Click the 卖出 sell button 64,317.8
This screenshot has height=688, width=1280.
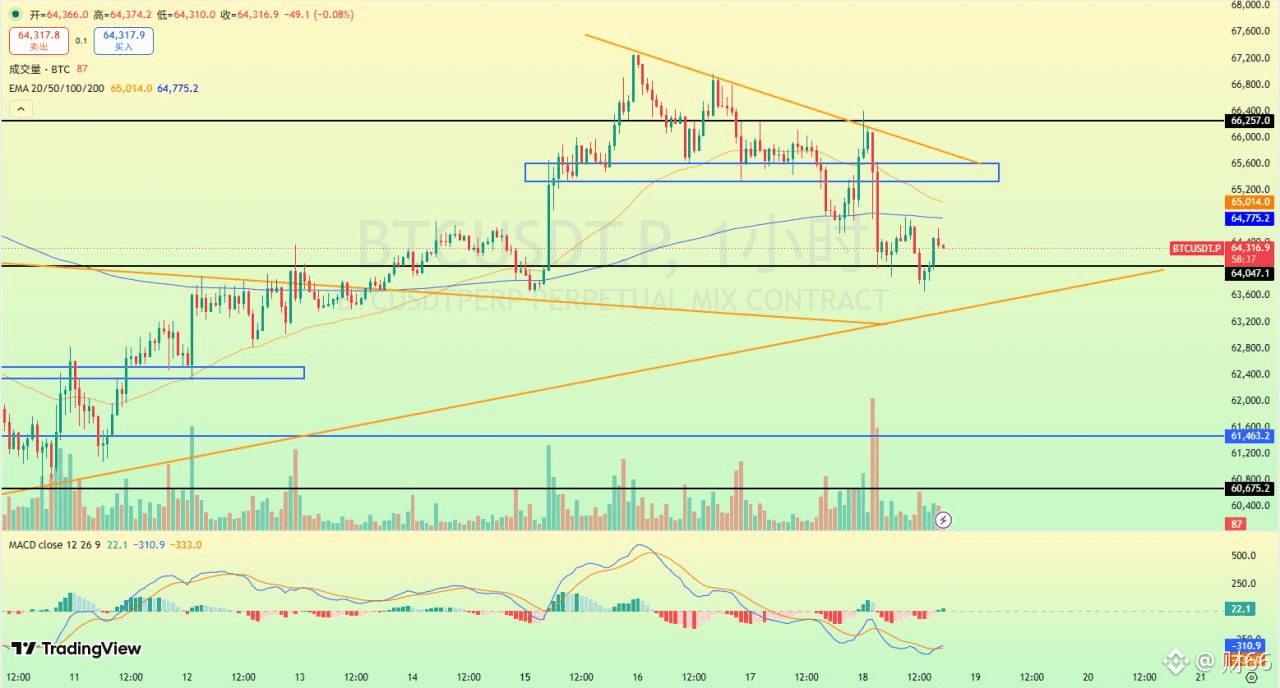(39, 40)
